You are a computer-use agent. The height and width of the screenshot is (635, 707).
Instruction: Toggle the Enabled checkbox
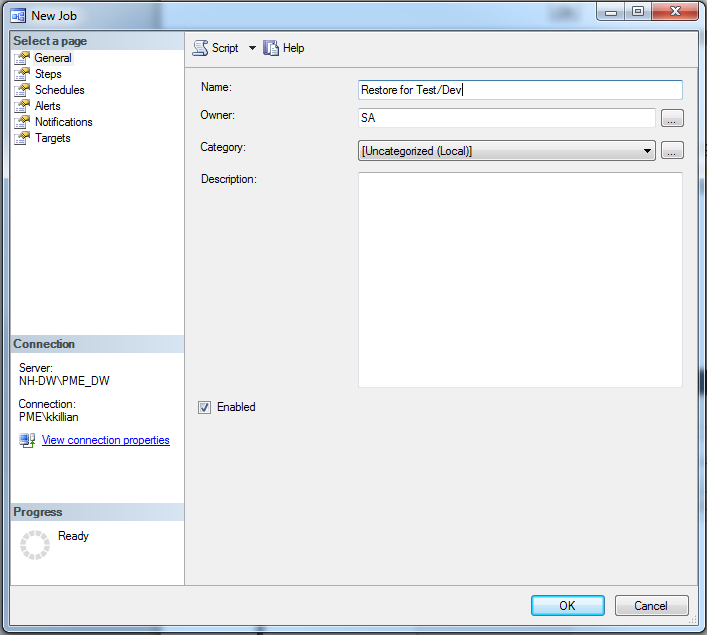204,407
